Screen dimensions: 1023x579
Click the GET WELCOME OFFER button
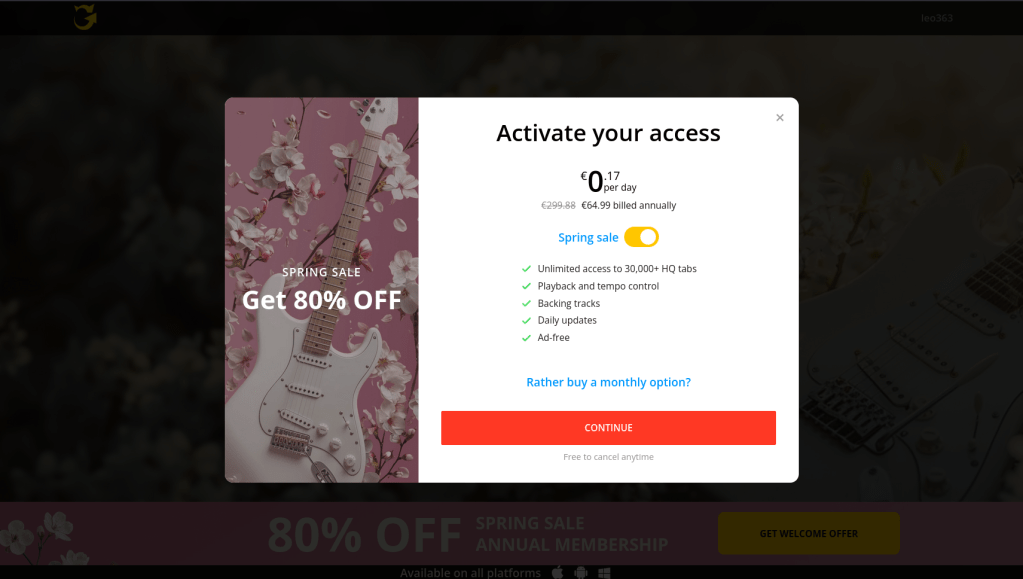(808, 533)
